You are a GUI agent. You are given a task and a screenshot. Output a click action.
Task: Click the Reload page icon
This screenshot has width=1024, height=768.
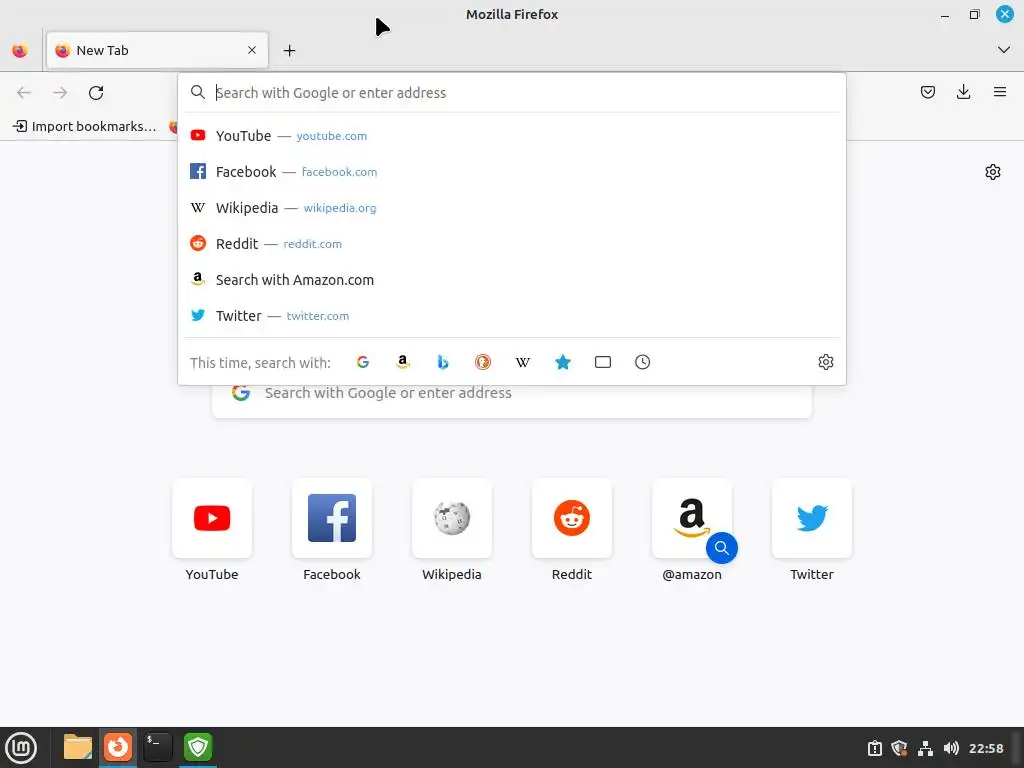click(96, 93)
